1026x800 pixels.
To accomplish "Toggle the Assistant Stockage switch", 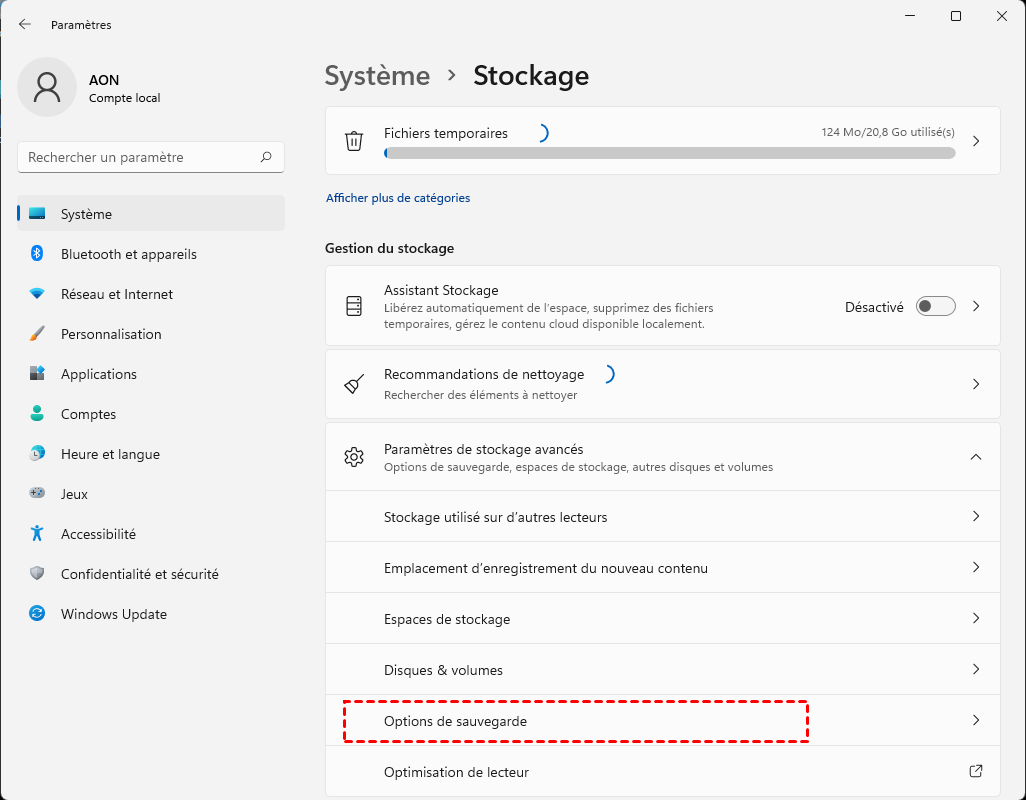I will tap(935, 307).
